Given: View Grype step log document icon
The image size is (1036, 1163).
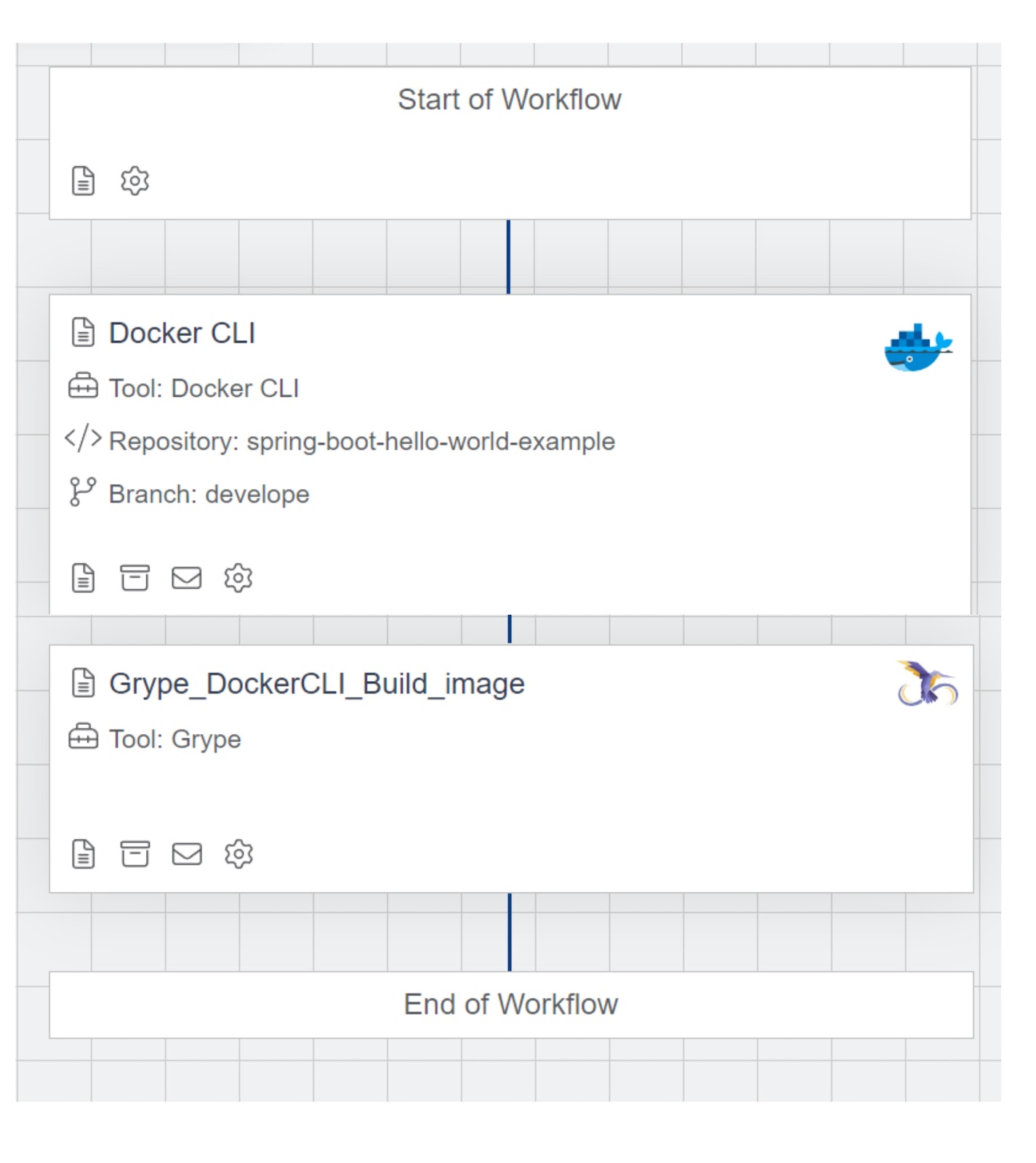Looking at the screenshot, I should (x=83, y=854).
